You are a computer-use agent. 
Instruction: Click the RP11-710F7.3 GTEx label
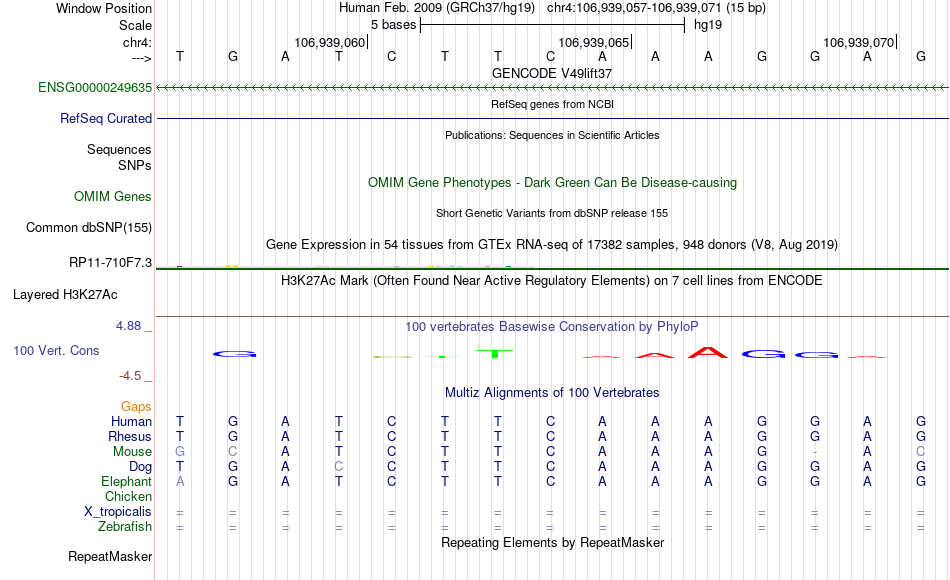click(110, 262)
